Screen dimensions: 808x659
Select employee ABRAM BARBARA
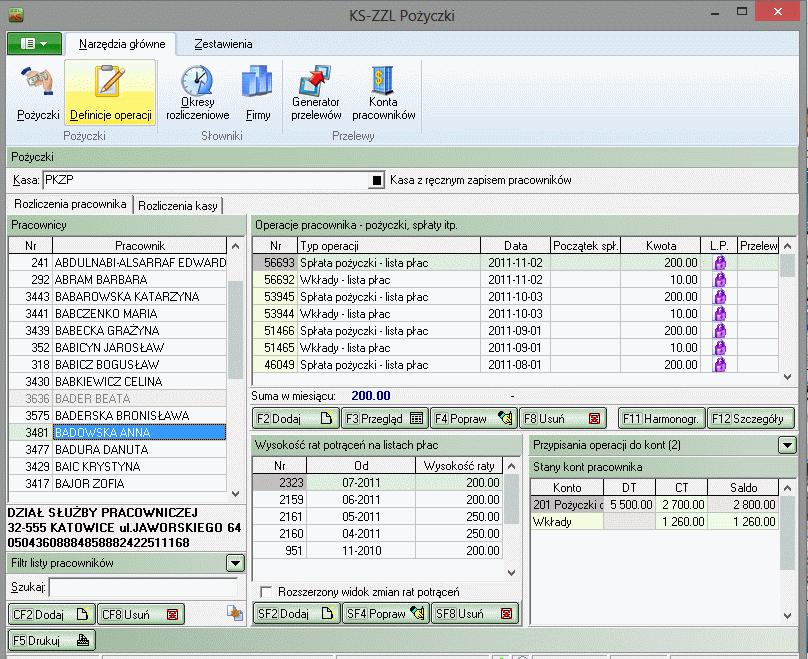coord(117,280)
